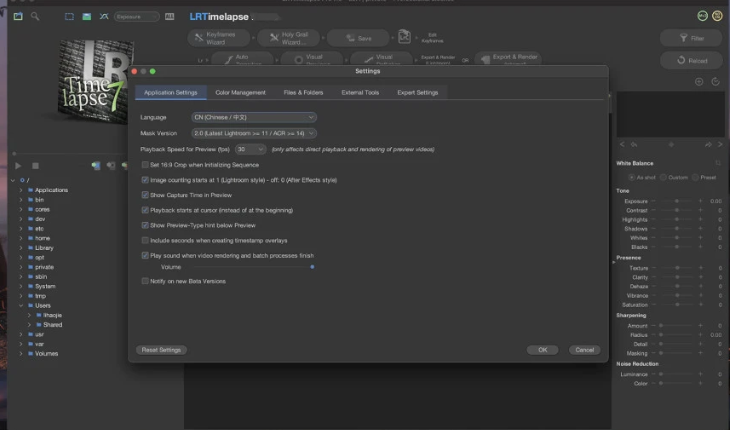Viewport: 730px width, 430px height.
Task: Click the icon right of Exposure dropdown
Action: pos(169,16)
